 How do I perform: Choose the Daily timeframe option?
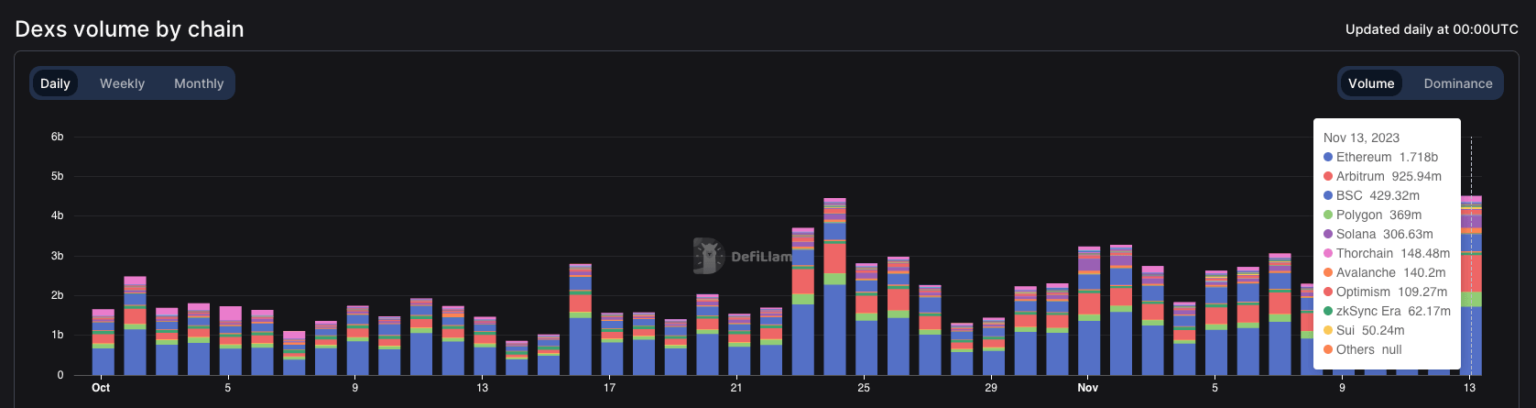[55, 83]
